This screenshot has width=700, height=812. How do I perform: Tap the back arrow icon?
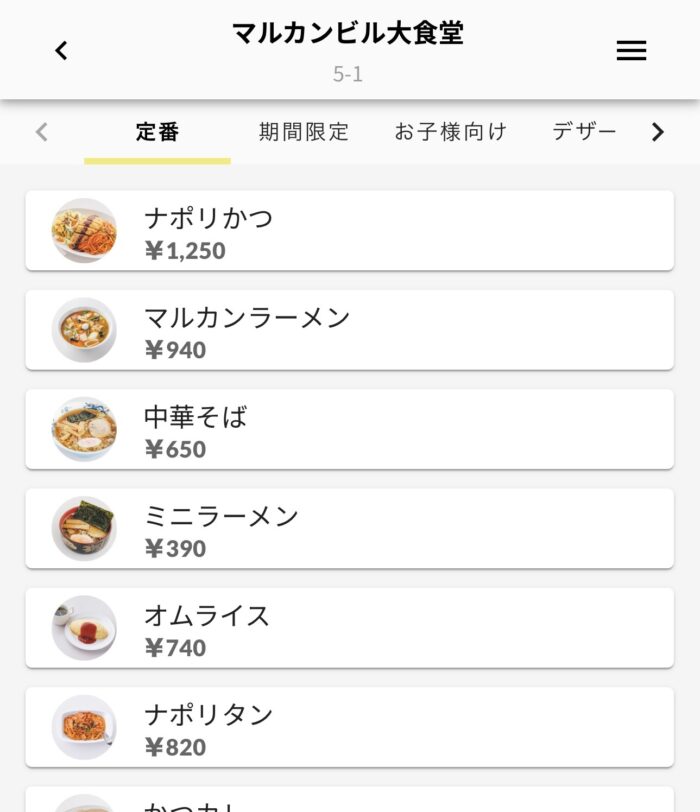pyautogui.click(x=62, y=50)
